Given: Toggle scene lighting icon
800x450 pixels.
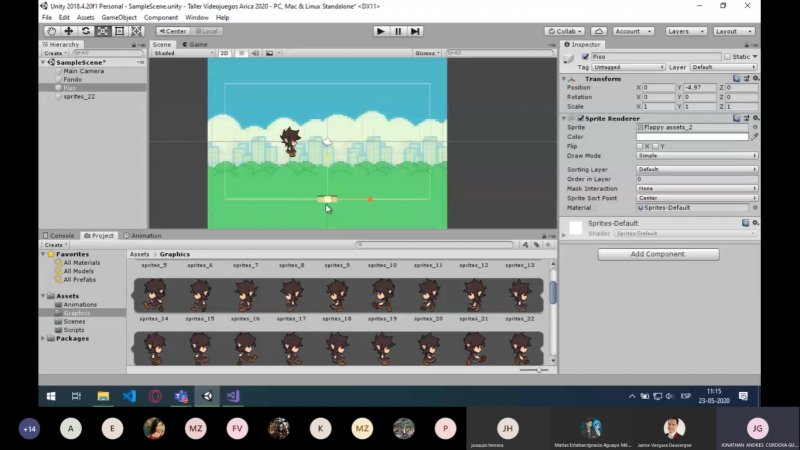Looking at the screenshot, I should pos(241,53).
